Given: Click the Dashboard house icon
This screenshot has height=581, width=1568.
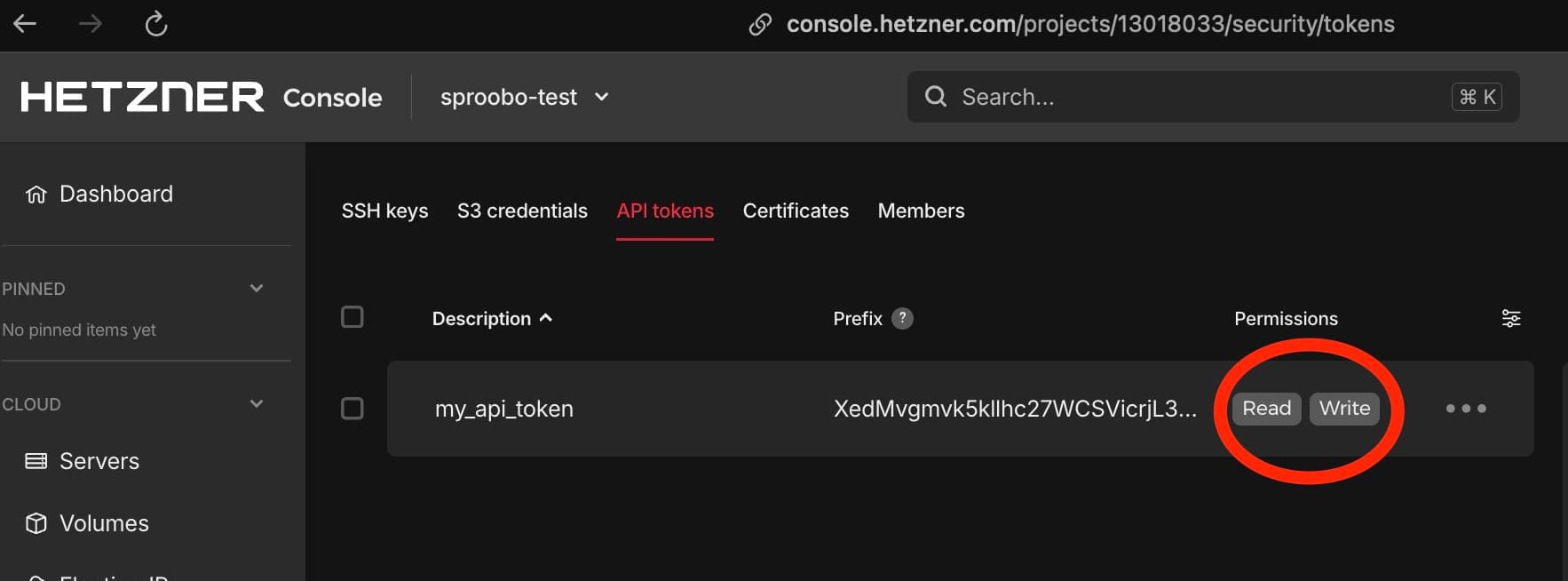Looking at the screenshot, I should [x=36, y=195].
